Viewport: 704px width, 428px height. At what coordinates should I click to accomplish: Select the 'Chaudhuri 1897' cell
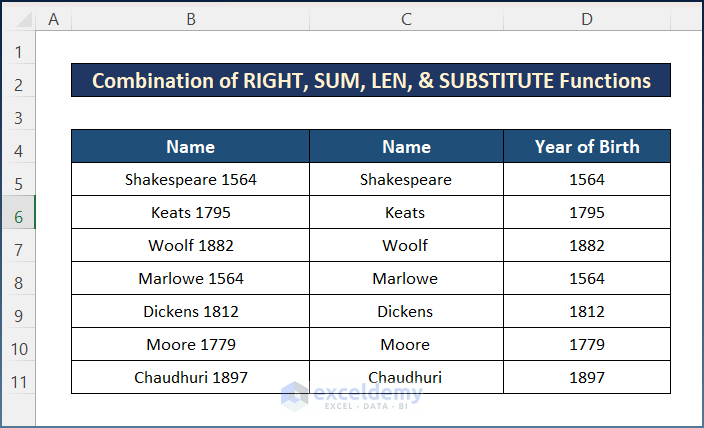(190, 378)
